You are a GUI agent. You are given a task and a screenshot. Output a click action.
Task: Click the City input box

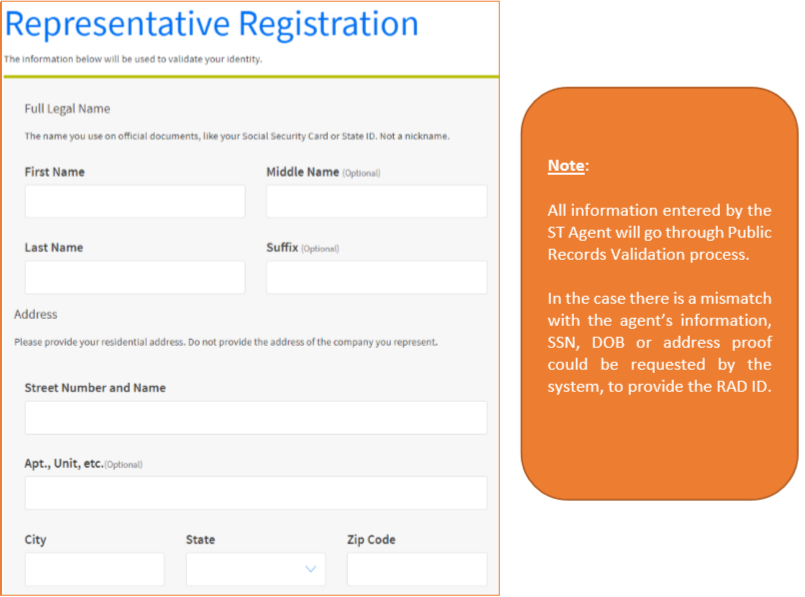click(94, 569)
